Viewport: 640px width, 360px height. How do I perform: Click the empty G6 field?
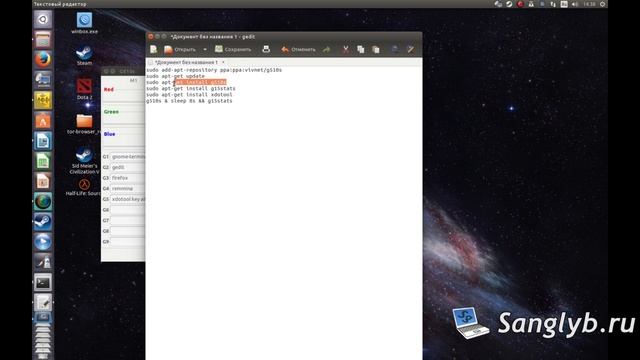pyautogui.click(x=127, y=210)
